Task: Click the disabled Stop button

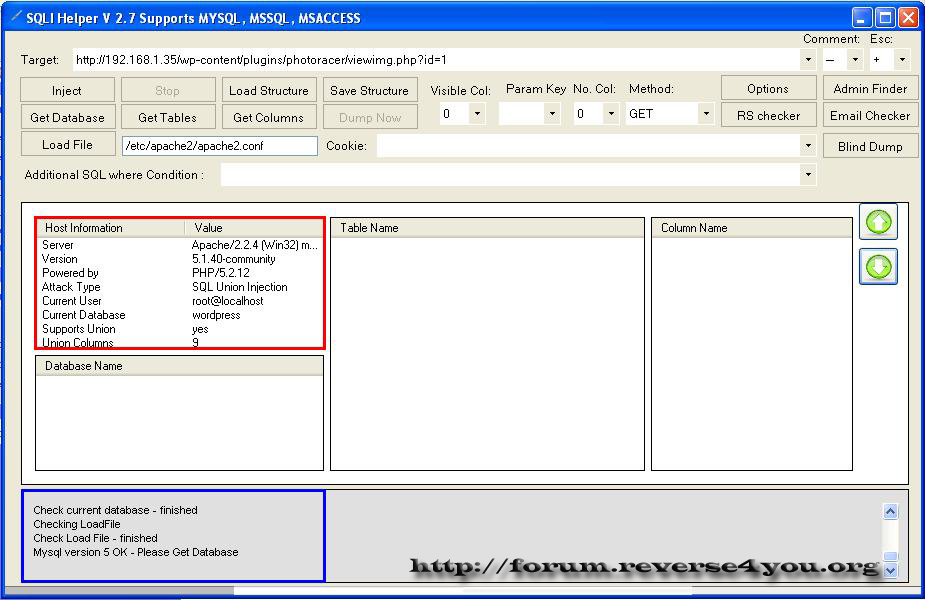Action: pos(168,90)
